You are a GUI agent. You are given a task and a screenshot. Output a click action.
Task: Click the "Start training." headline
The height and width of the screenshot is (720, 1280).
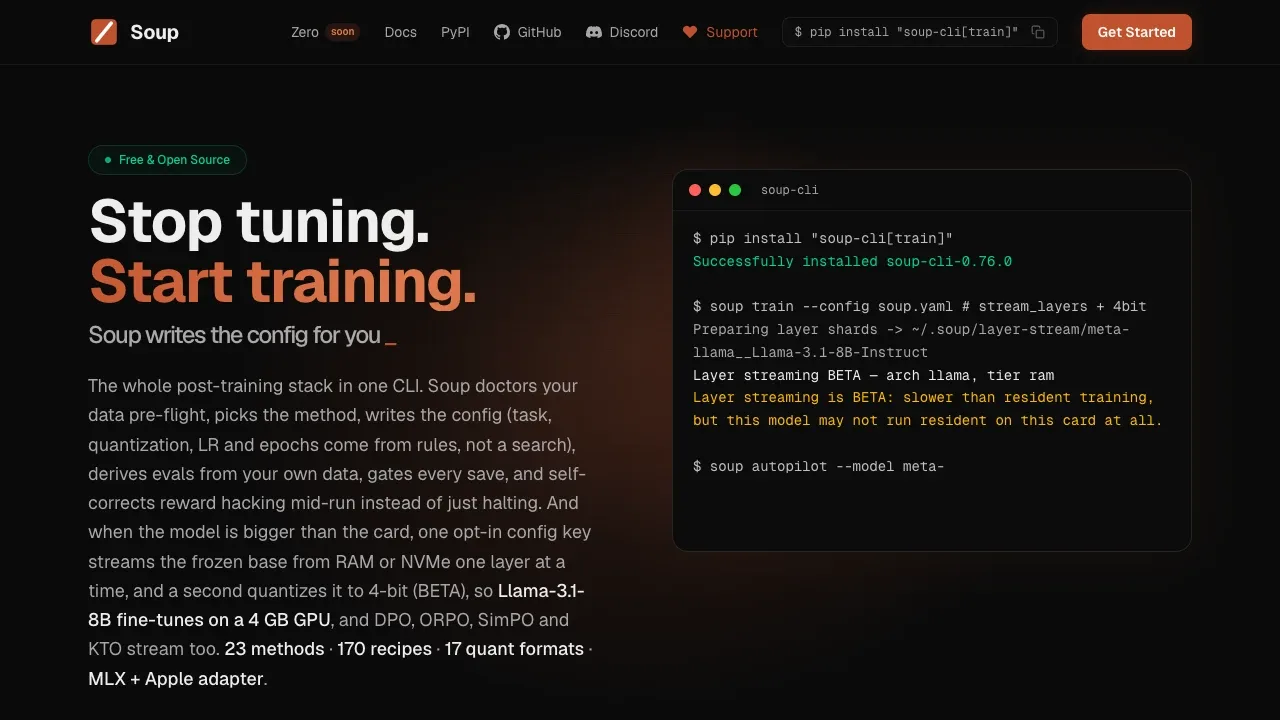pyautogui.click(x=283, y=282)
